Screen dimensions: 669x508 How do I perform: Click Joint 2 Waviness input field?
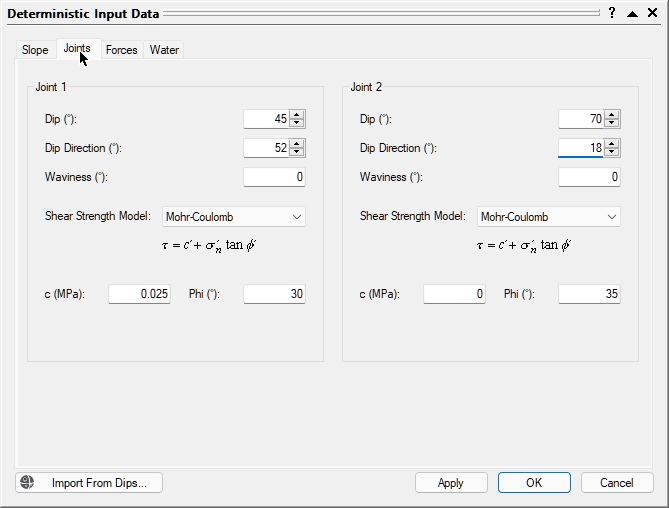click(x=589, y=177)
